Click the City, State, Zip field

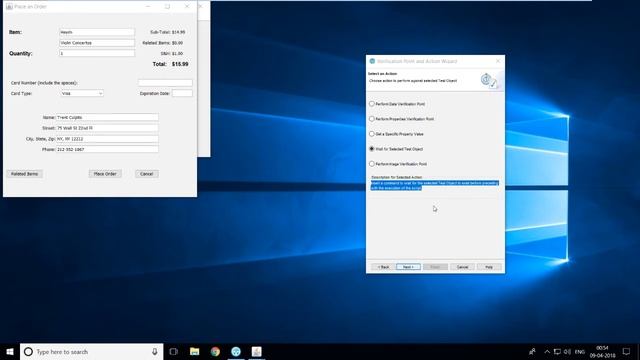[107, 139]
